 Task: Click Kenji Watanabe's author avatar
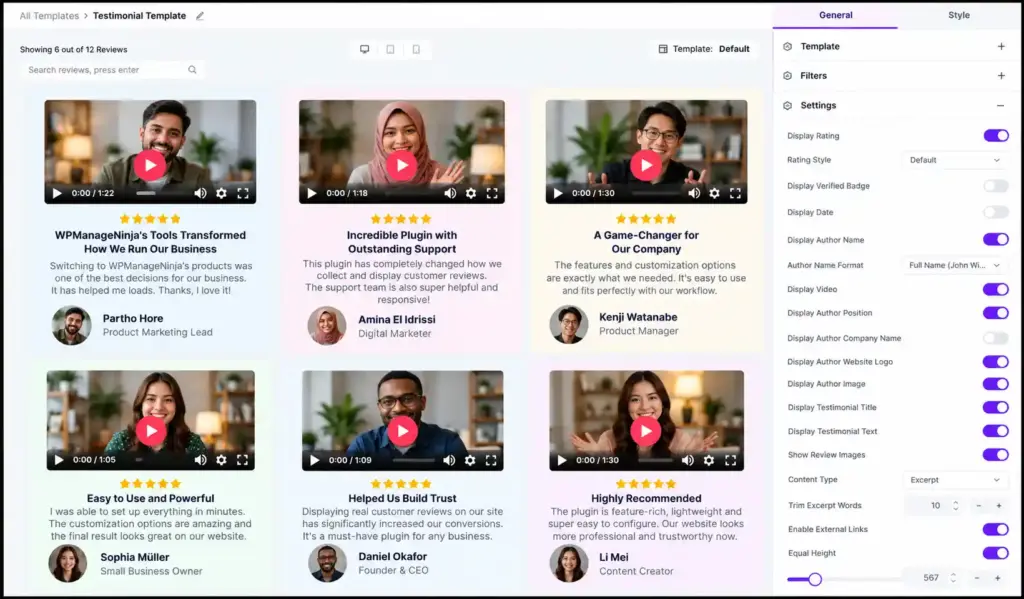pos(569,325)
